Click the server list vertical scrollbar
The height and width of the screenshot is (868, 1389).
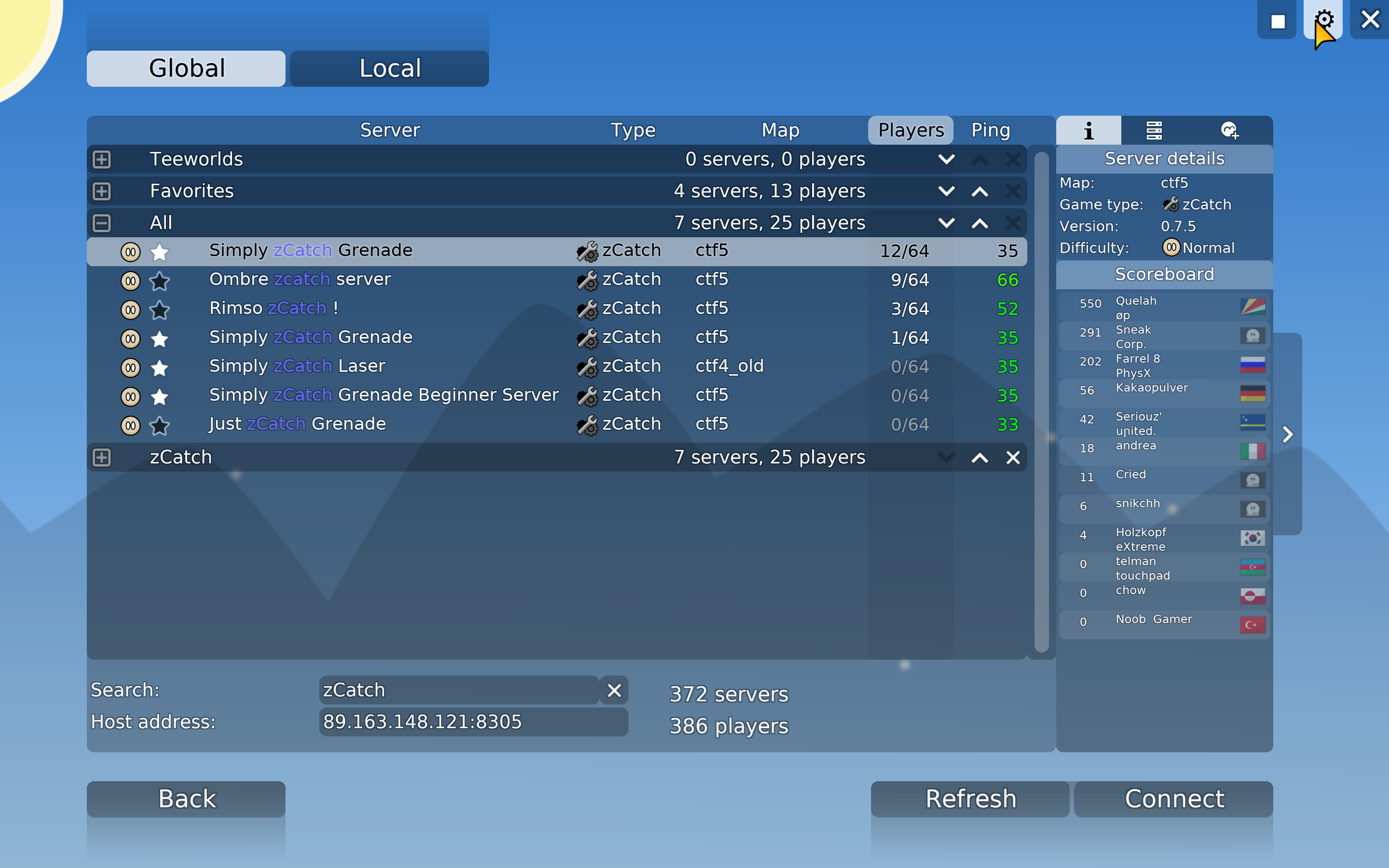point(1041,402)
